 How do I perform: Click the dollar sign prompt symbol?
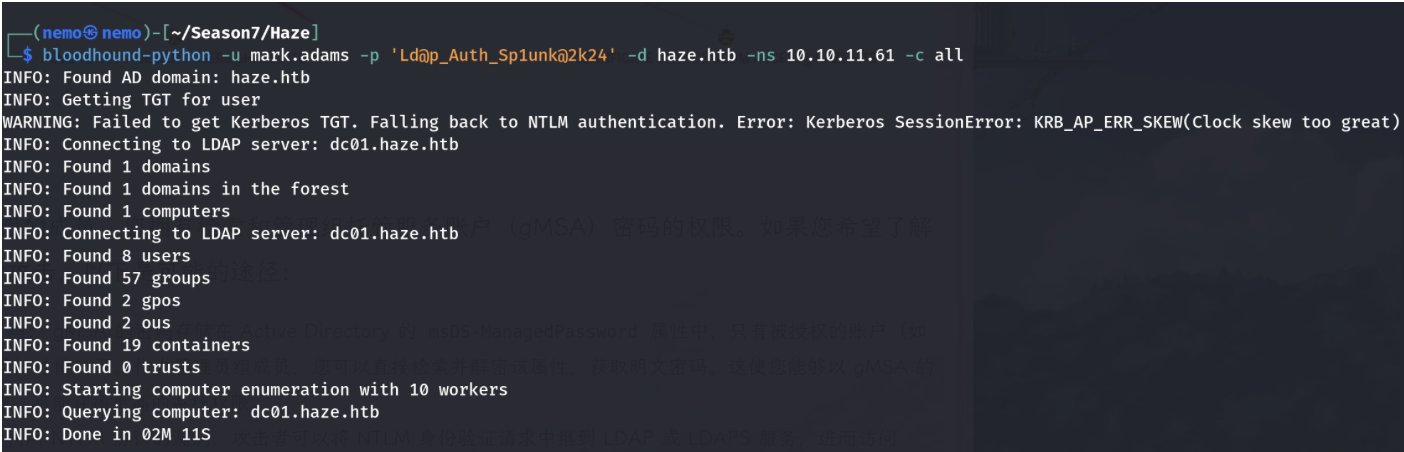tap(27, 55)
